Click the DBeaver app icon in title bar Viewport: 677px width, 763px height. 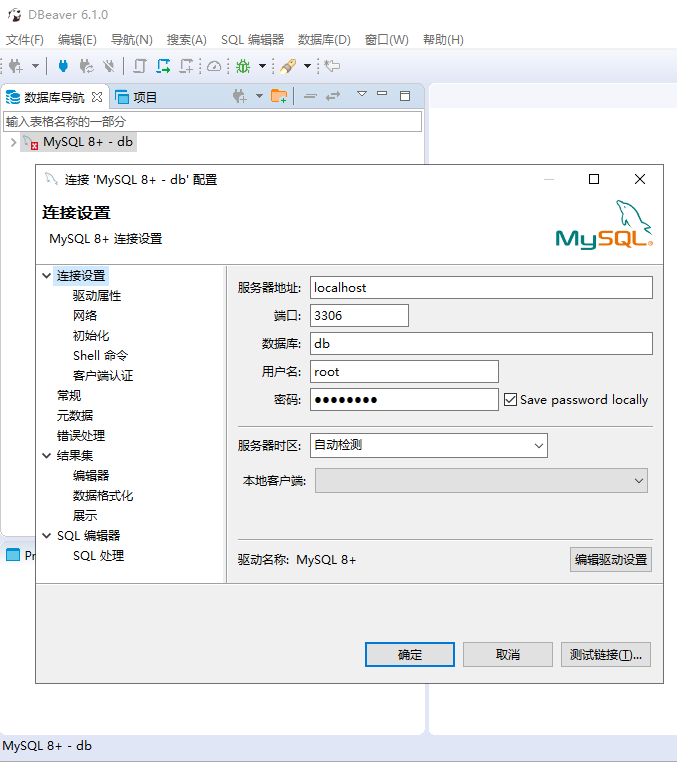[x=15, y=15]
